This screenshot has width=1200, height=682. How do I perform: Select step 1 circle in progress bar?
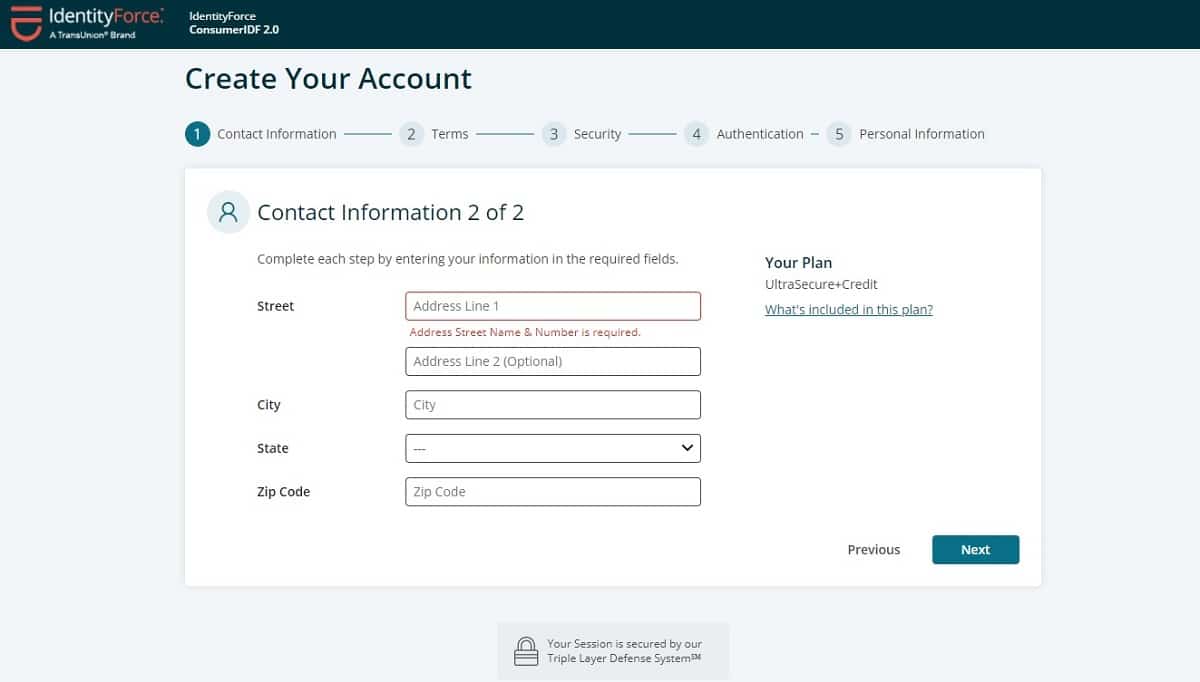[197, 134]
